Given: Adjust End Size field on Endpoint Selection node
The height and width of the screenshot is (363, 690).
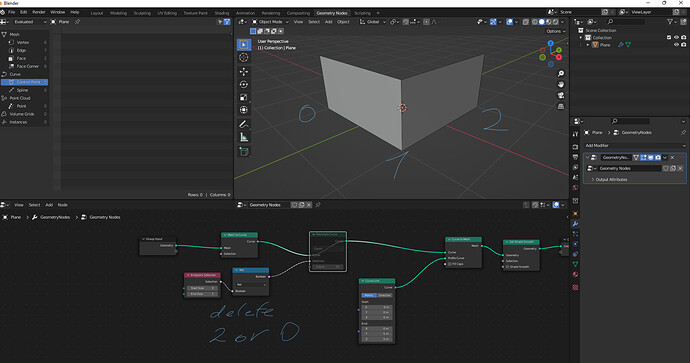Looking at the screenshot, I should 202,293.
